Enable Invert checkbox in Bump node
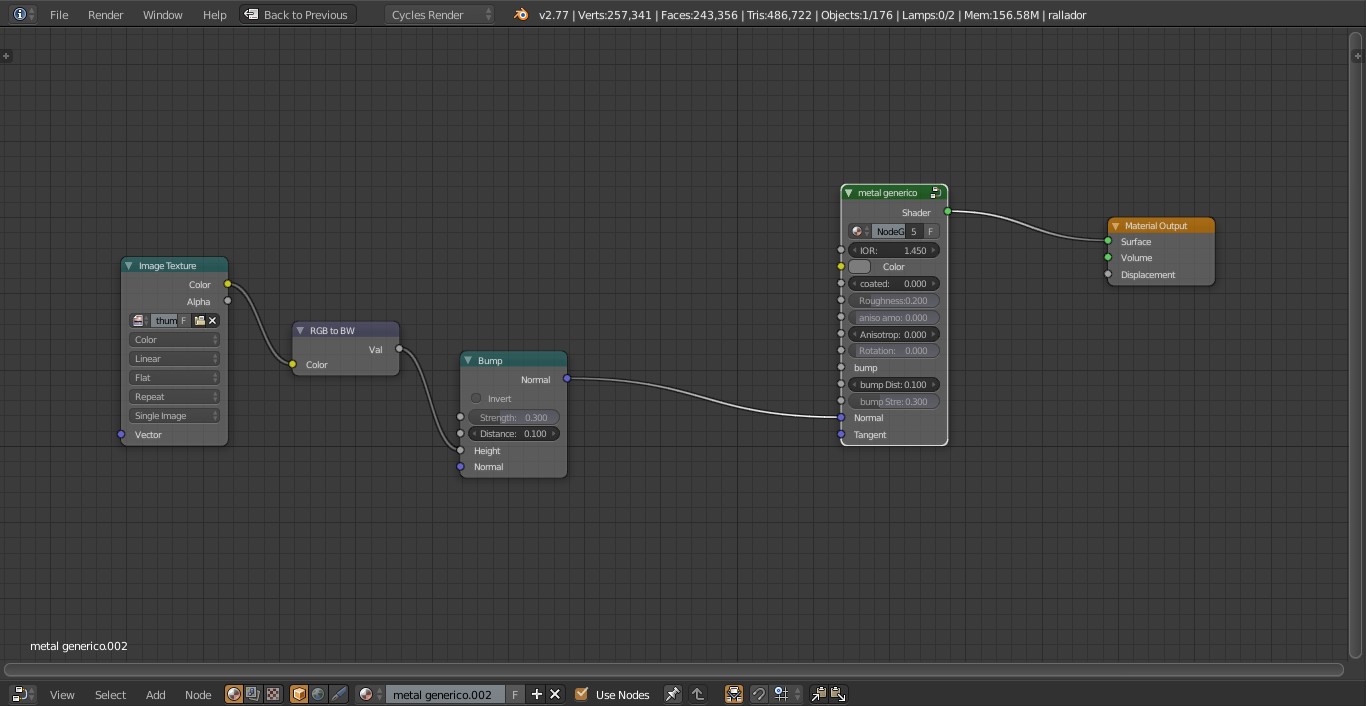The width and height of the screenshot is (1366, 706). click(x=476, y=398)
